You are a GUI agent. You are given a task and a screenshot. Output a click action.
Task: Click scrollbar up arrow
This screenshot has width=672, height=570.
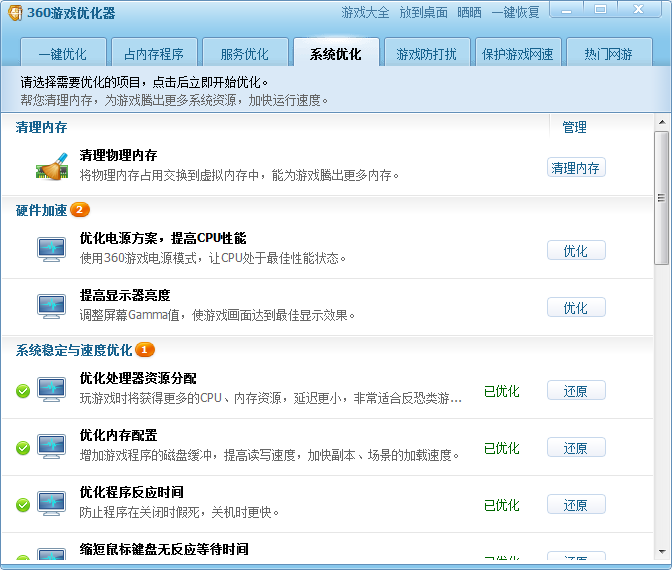pyautogui.click(x=662, y=122)
